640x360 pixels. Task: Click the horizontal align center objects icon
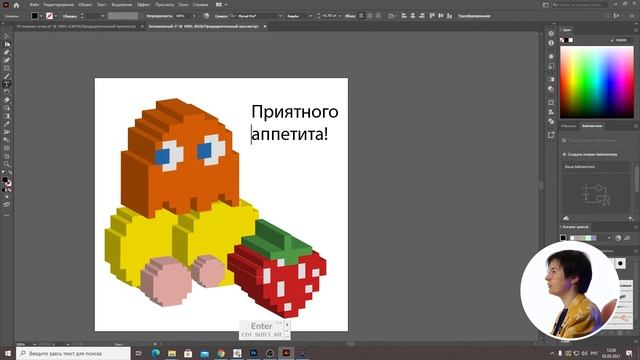[x=413, y=16]
